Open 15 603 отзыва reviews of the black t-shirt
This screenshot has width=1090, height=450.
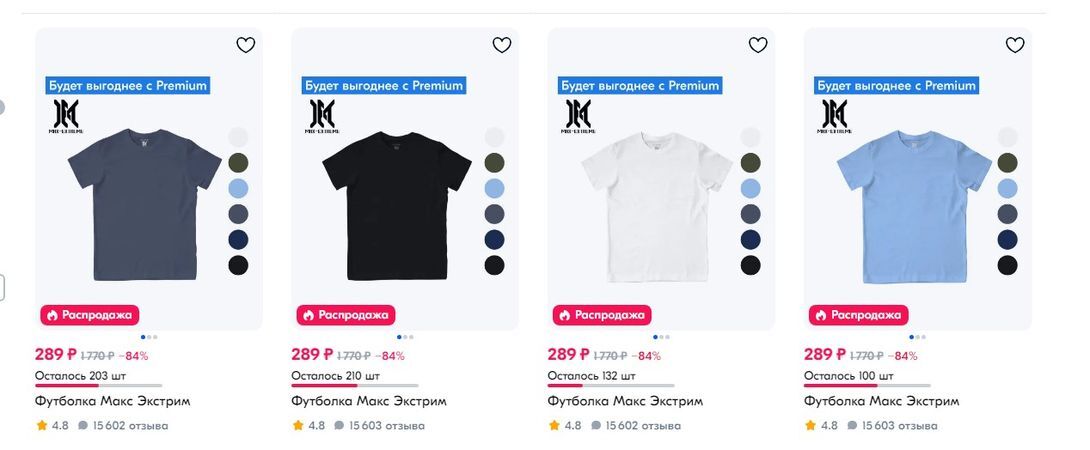(386, 425)
